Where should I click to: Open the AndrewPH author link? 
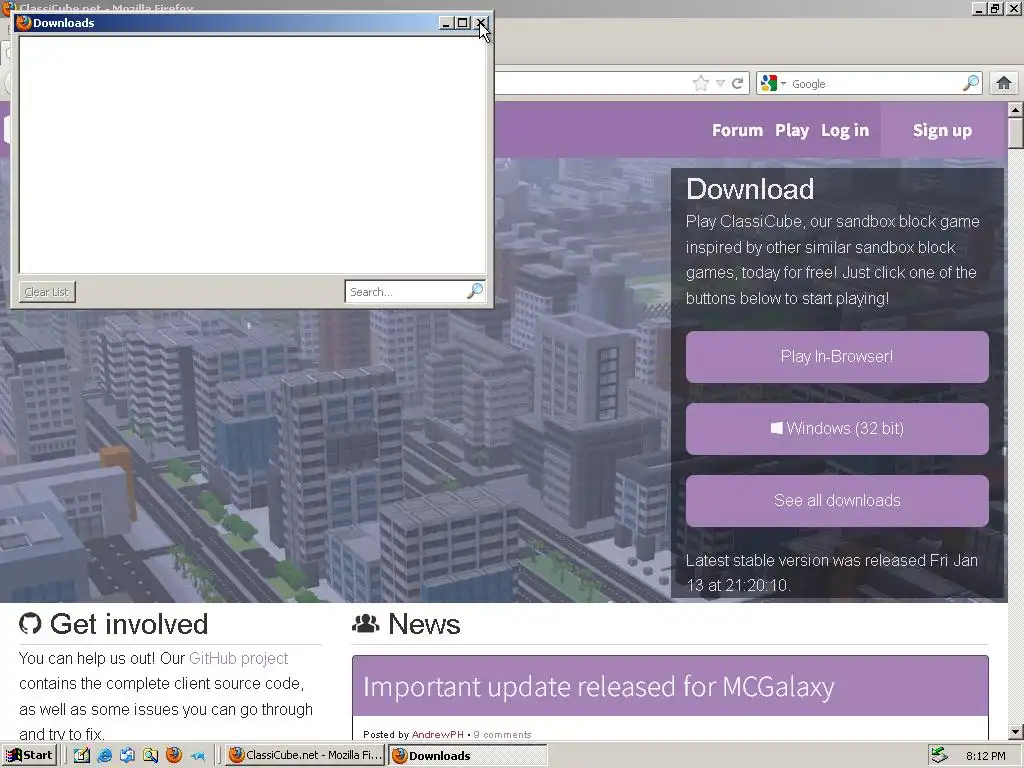438,735
